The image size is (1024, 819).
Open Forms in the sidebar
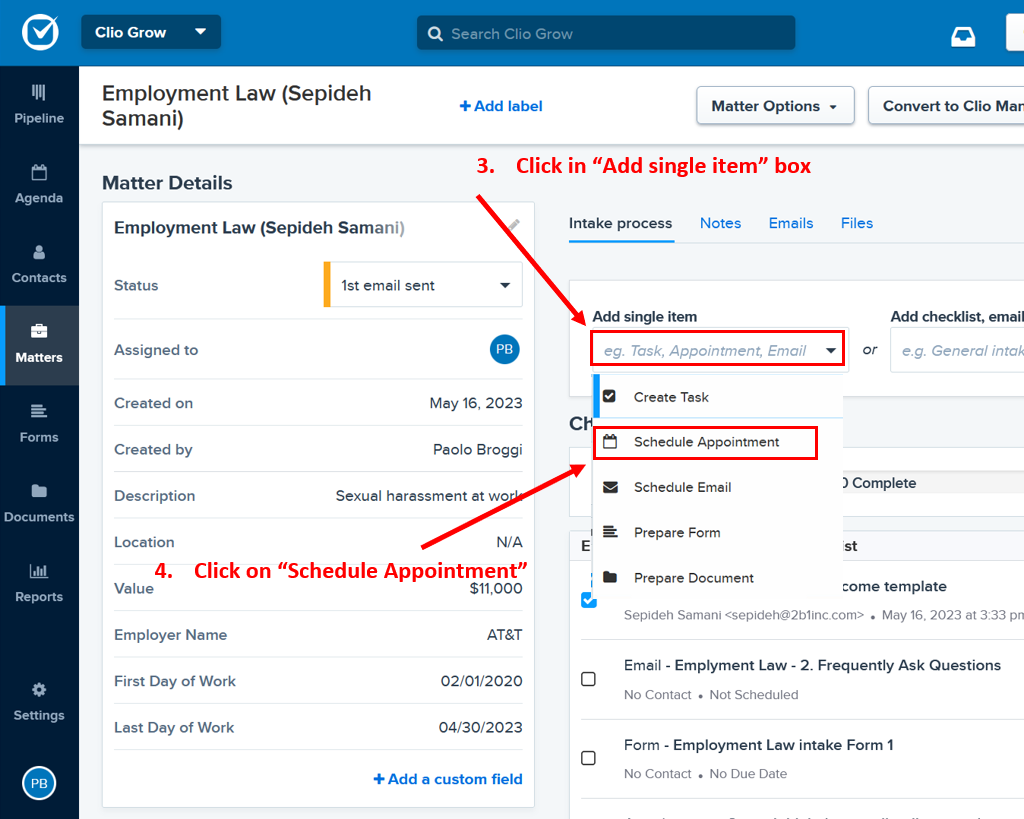(x=39, y=424)
